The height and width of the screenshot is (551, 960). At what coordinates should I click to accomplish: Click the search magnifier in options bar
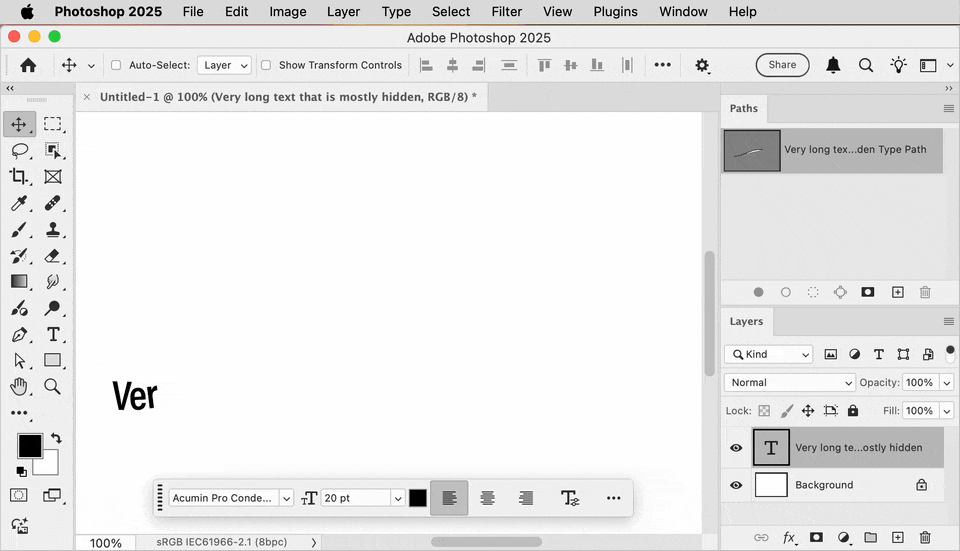[866, 65]
